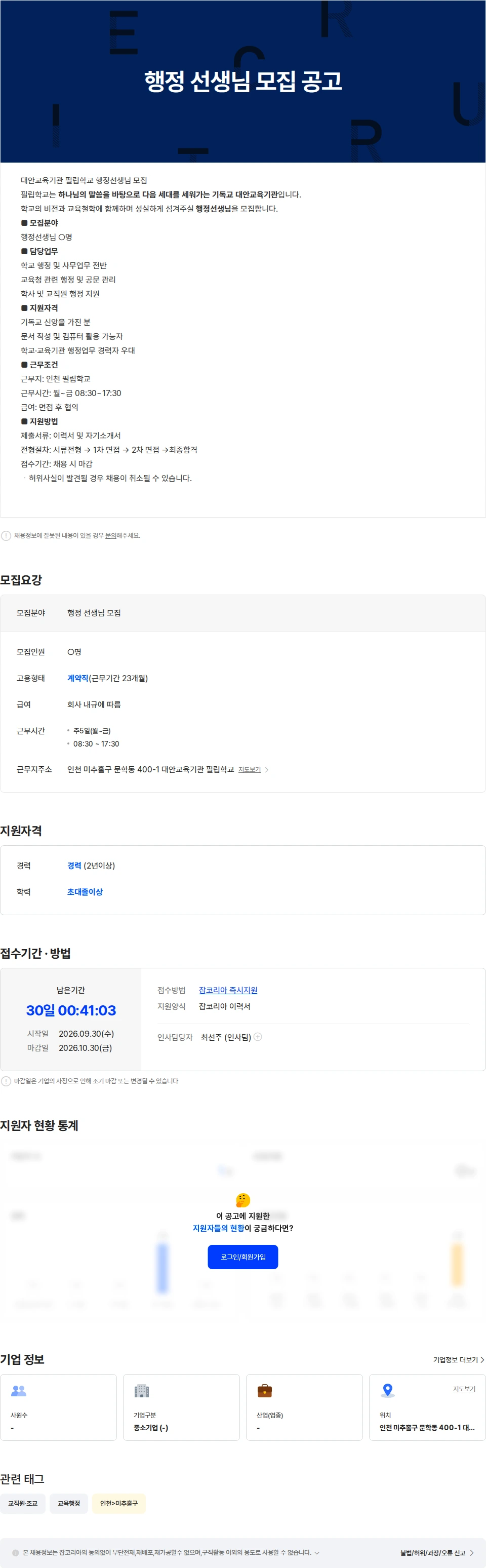Click the gray dot icon before copyright notice
486x1568 pixels.
(x=16, y=1553)
